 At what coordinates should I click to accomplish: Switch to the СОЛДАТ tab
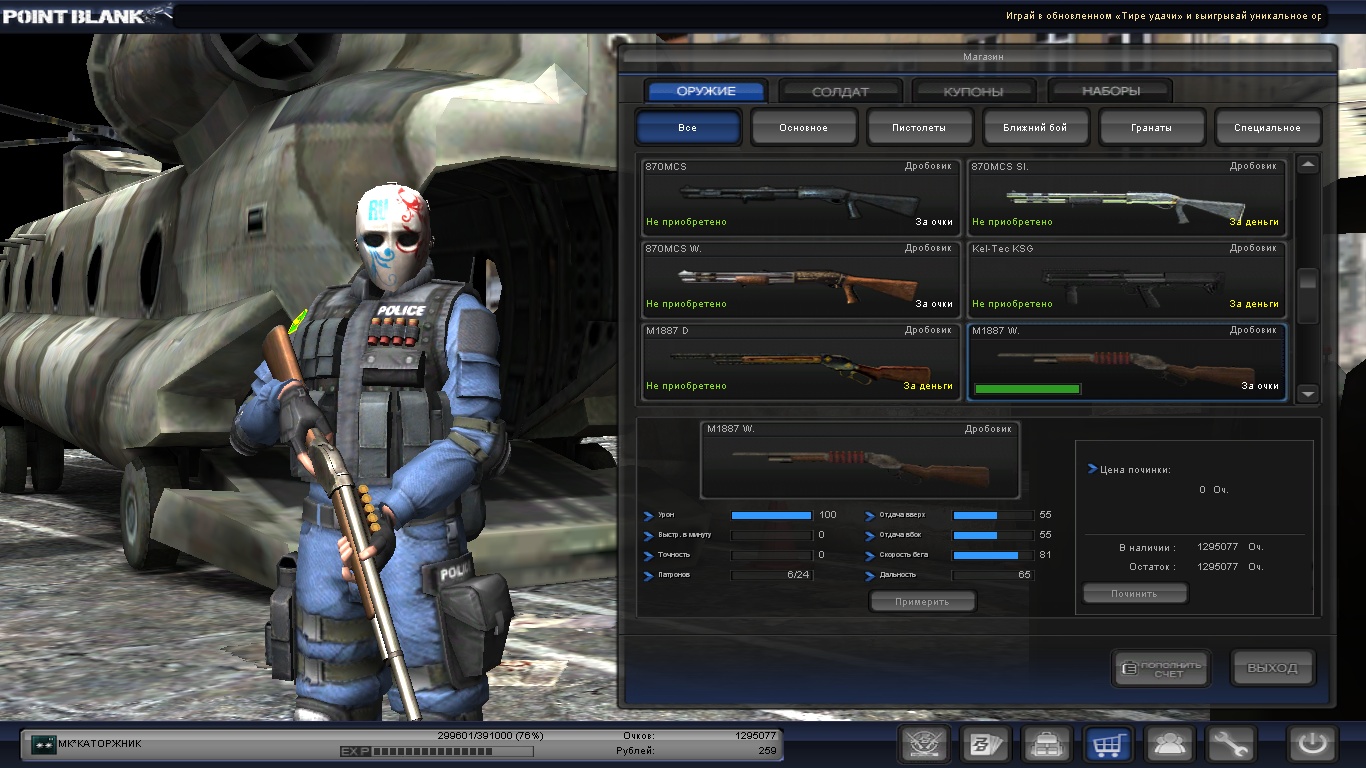[x=840, y=91]
